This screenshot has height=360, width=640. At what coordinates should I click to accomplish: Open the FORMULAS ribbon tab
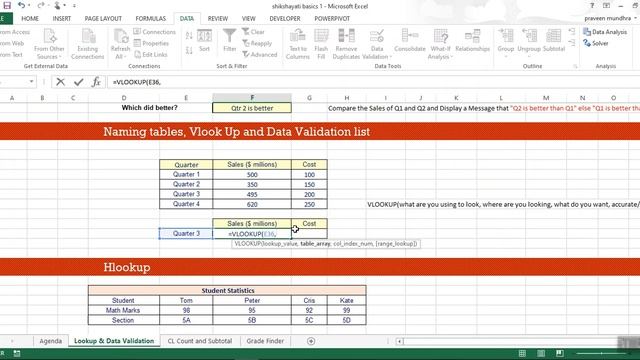click(x=151, y=18)
